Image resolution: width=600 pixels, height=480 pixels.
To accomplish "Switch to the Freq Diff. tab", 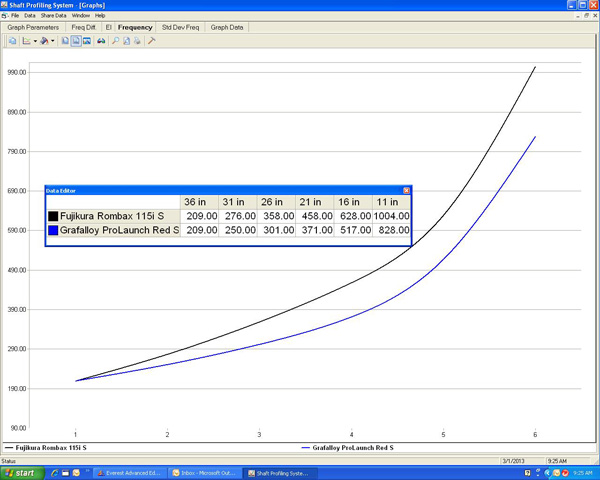I will point(84,28).
